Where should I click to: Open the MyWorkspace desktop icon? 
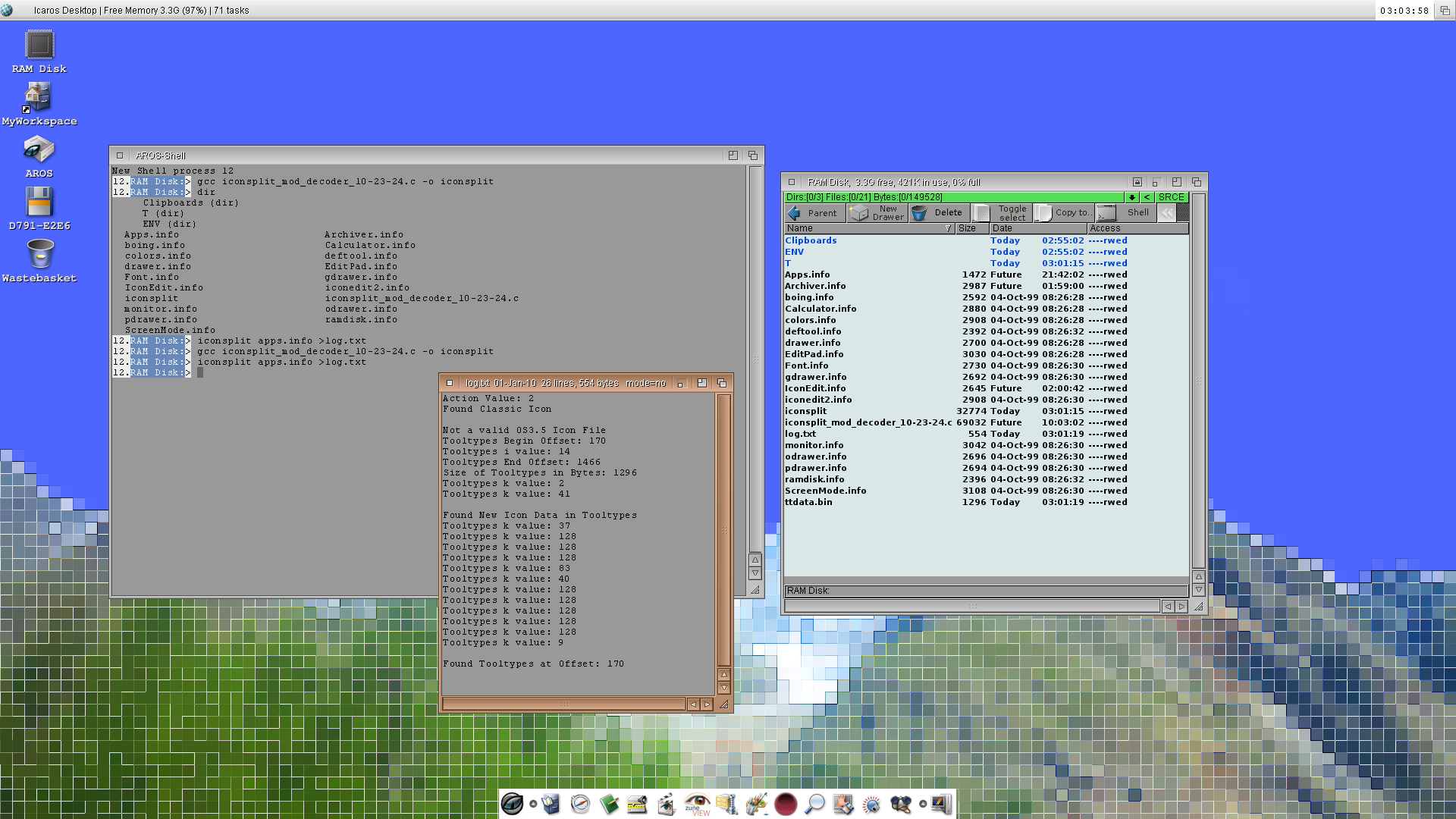click(38, 99)
